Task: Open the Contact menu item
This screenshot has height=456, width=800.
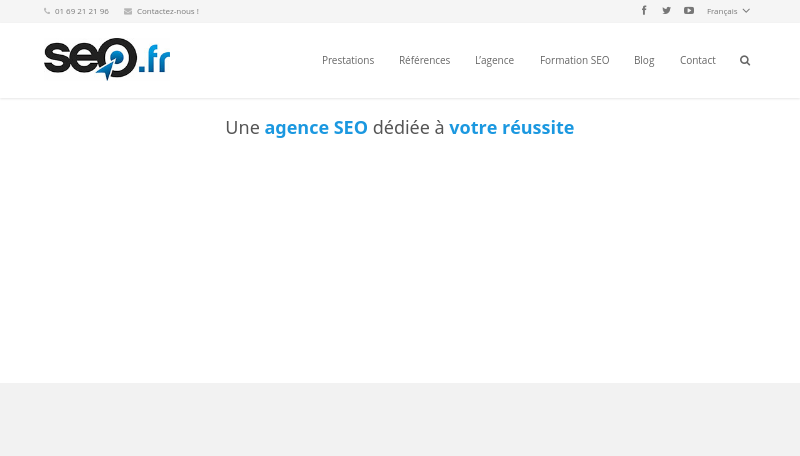Action: point(697,60)
